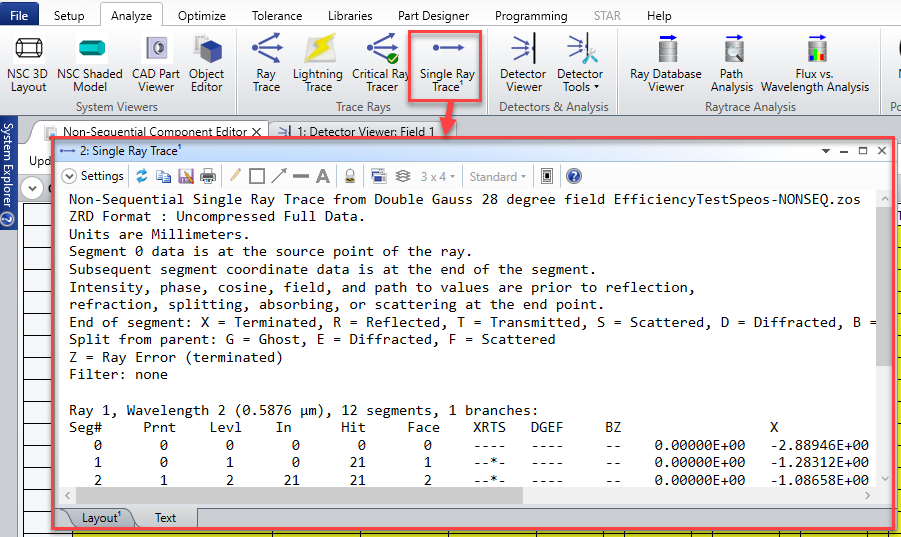Viewport: 901px width, 537px height.
Task: Switch to the Setup ribbon tab
Action: pyautogui.click(x=69, y=16)
